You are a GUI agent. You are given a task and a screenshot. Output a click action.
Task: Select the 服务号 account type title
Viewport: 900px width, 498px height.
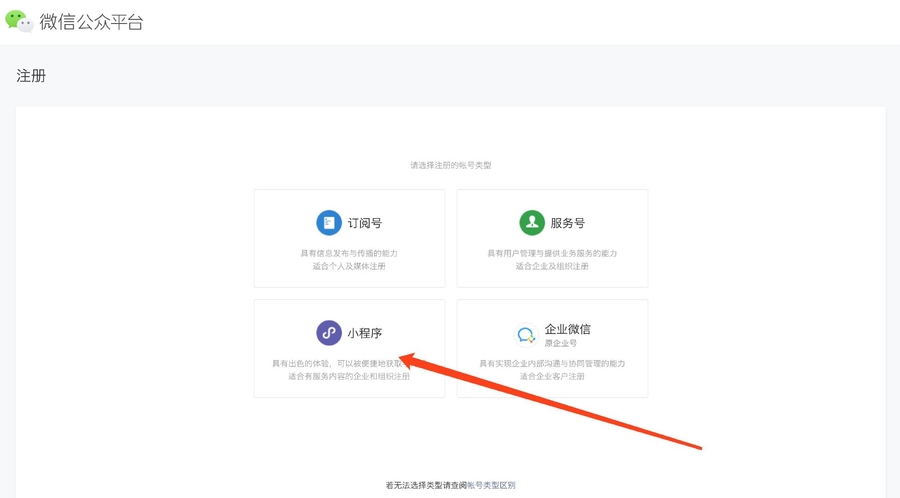(x=567, y=224)
